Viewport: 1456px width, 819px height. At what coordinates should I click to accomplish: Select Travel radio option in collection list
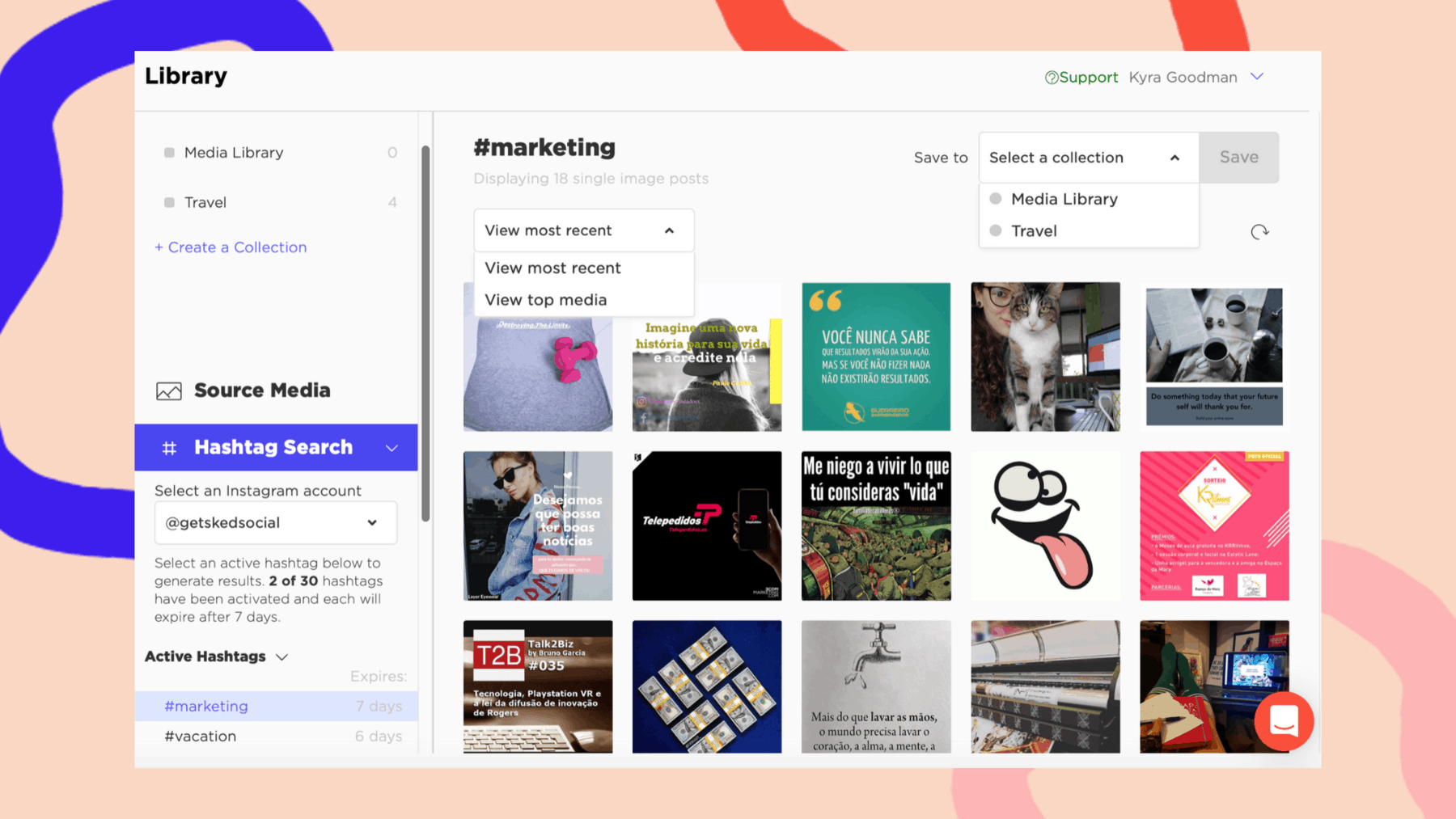pos(996,230)
